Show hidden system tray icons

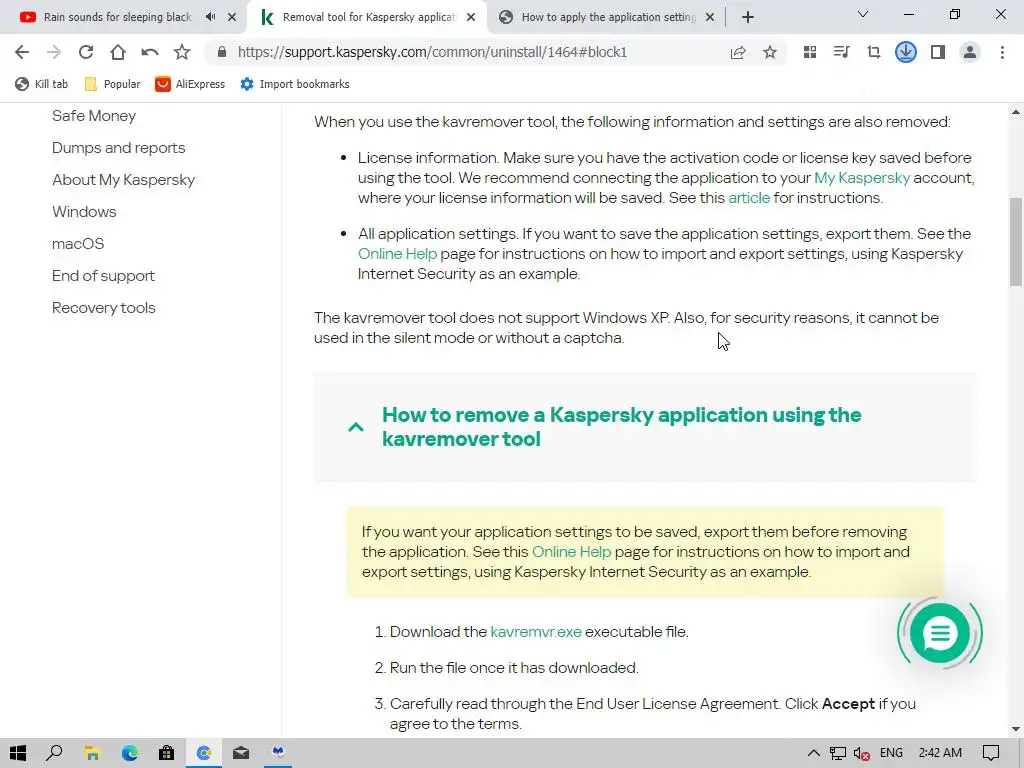click(814, 753)
